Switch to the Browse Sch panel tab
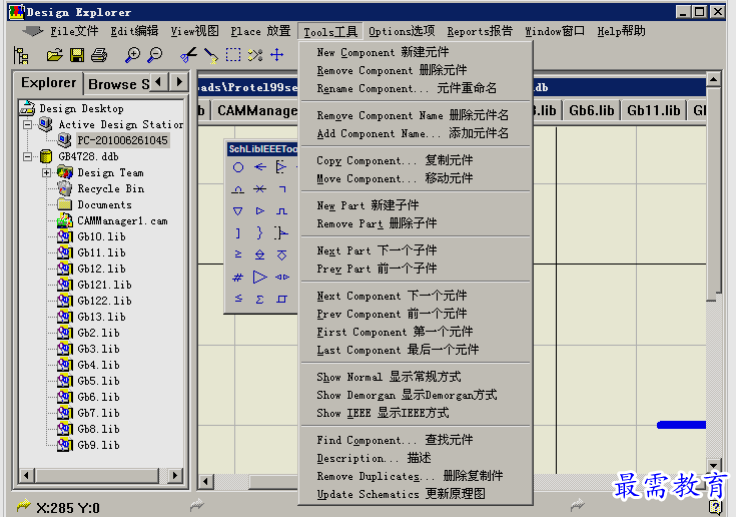Screen dimensions: 736x517 117,84
